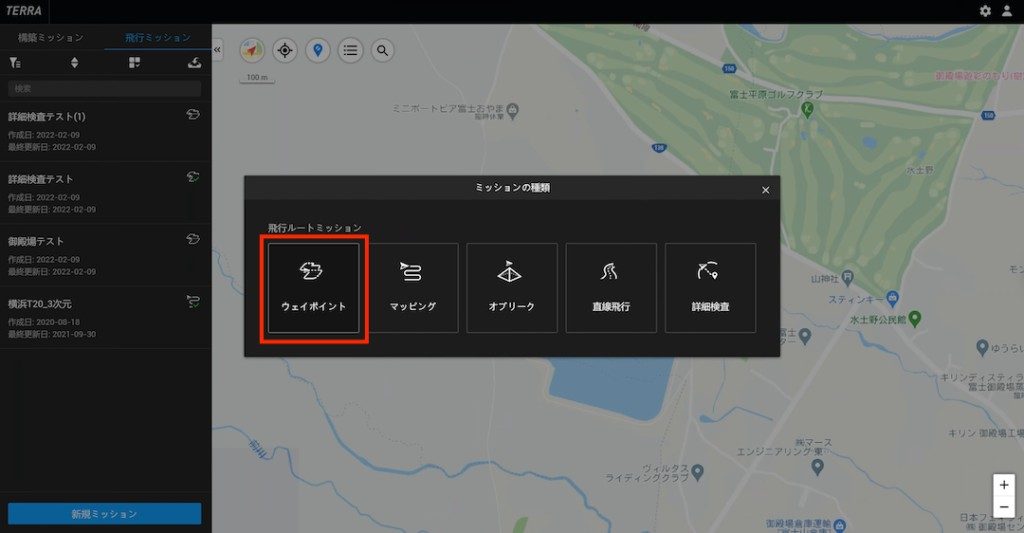Open the filter icon in mission panel
Image resolution: width=1024 pixels, height=533 pixels.
[15, 63]
